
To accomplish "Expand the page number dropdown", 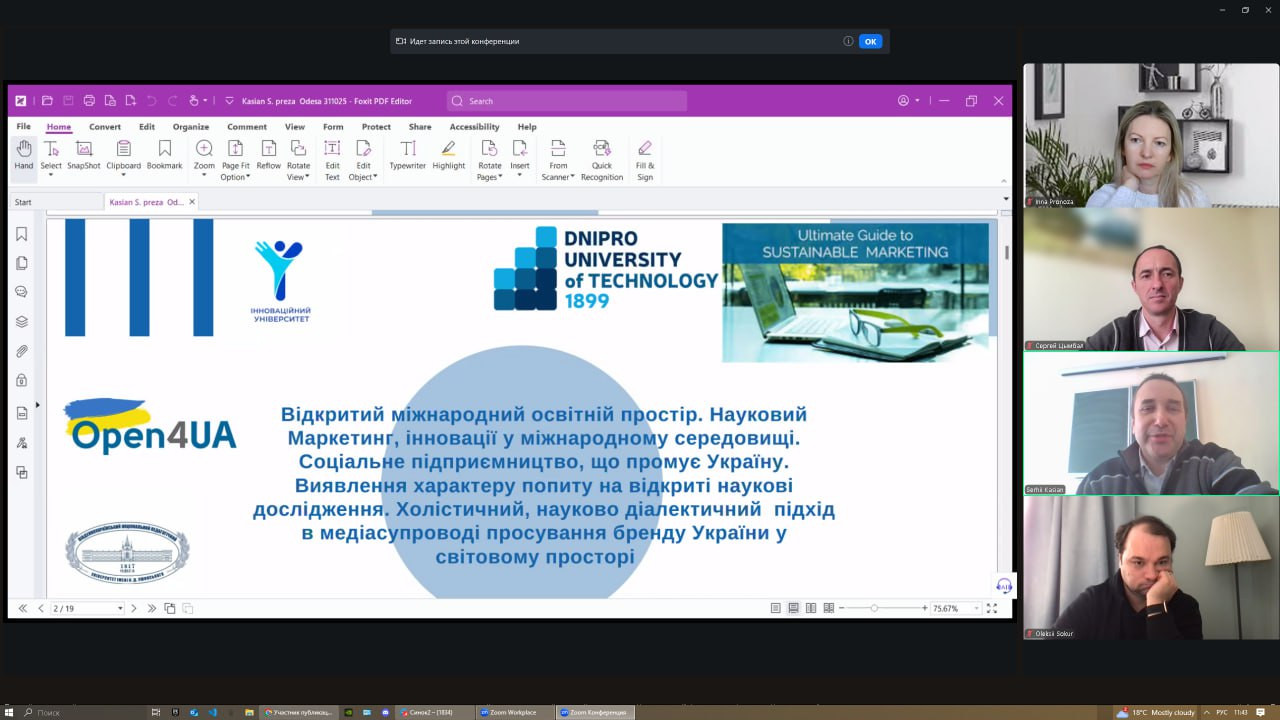I will 120,608.
